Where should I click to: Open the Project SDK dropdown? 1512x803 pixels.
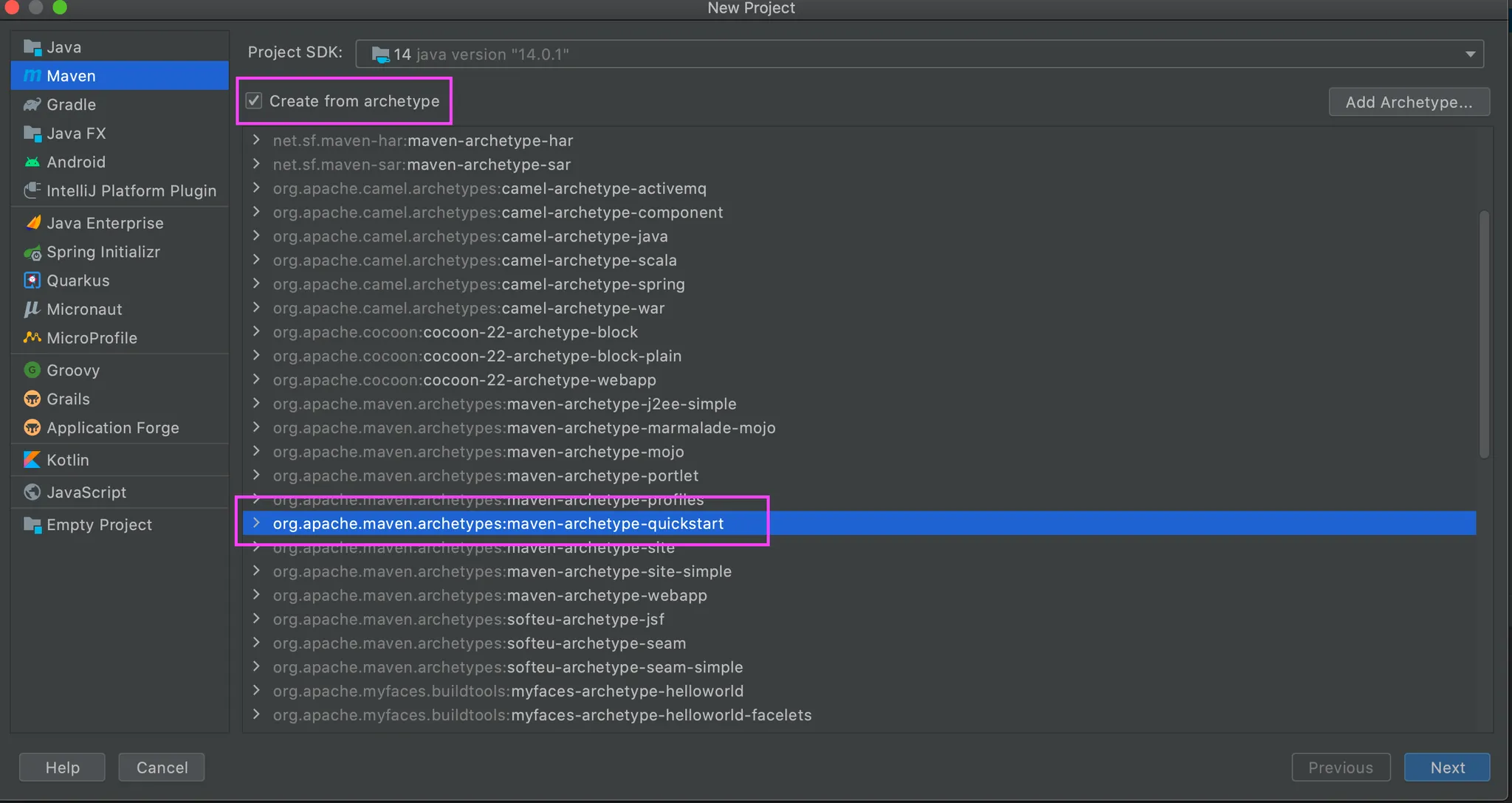click(1470, 54)
